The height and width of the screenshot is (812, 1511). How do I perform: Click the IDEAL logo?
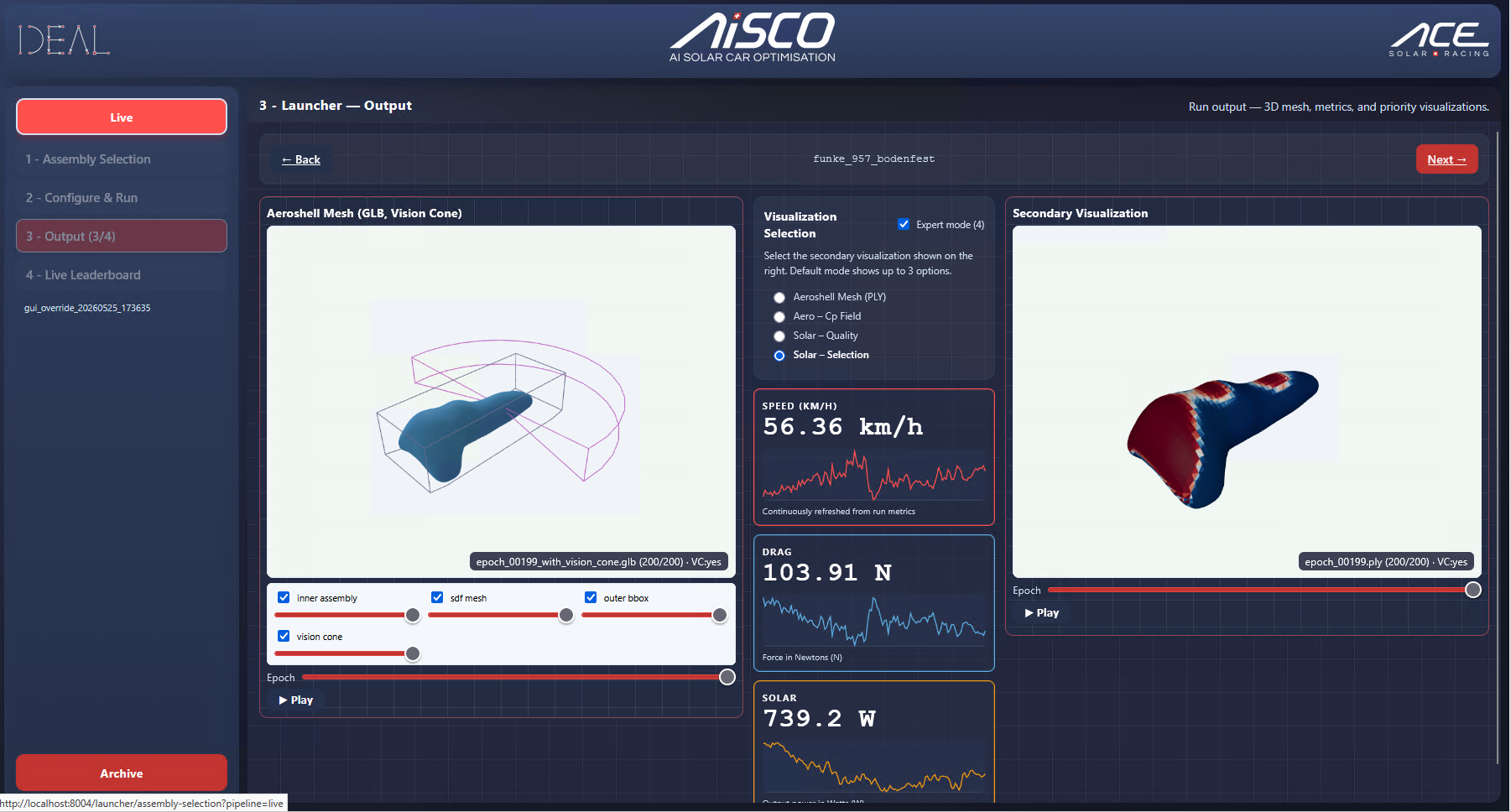tap(64, 39)
